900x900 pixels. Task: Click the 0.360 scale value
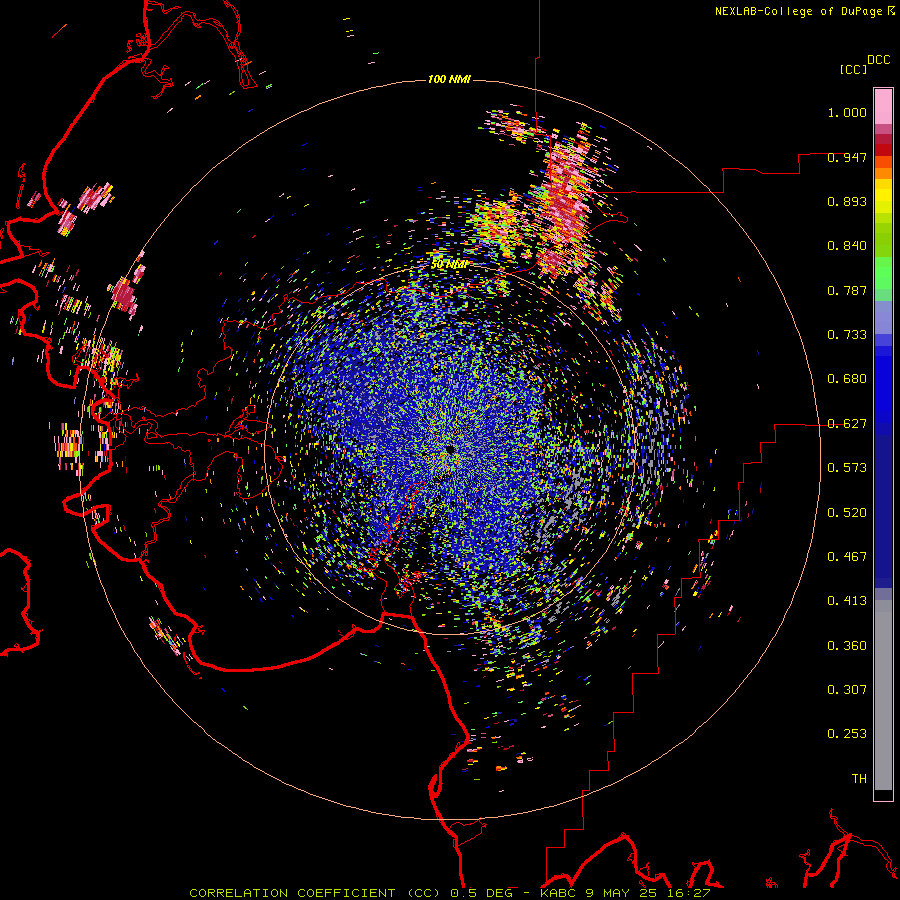click(847, 646)
